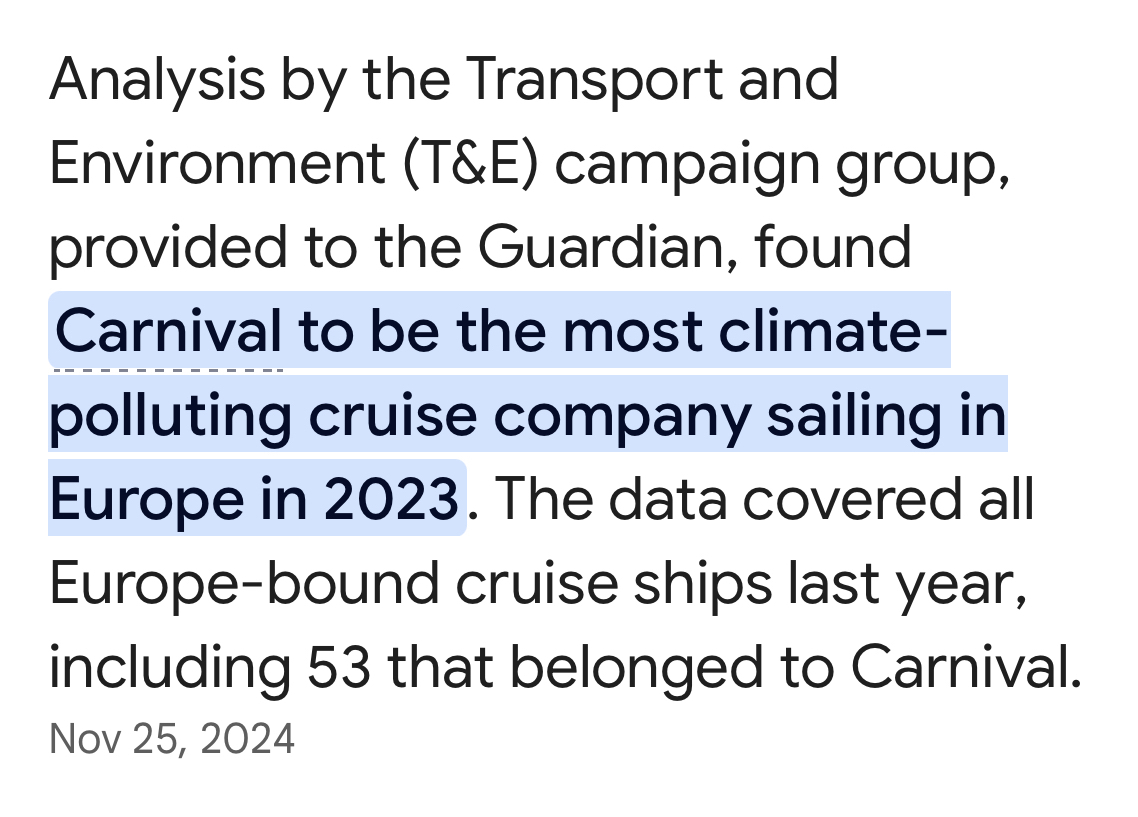Click "The data covered all" sentence start

coord(760,498)
